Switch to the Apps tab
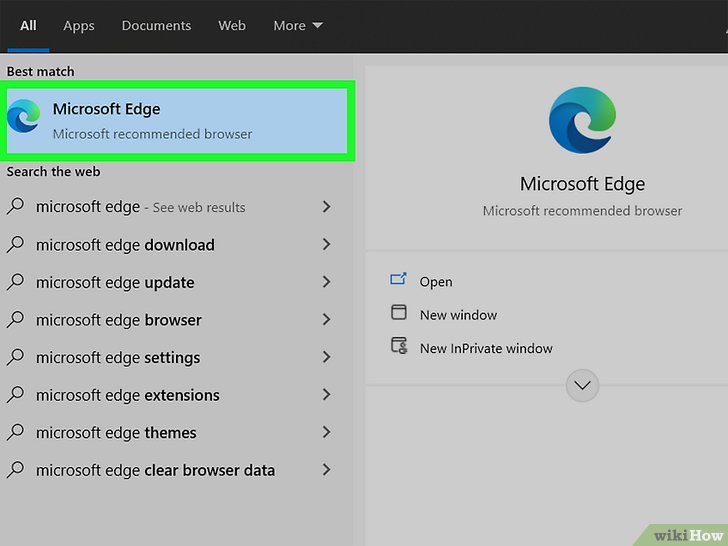728x546 pixels. click(x=79, y=25)
